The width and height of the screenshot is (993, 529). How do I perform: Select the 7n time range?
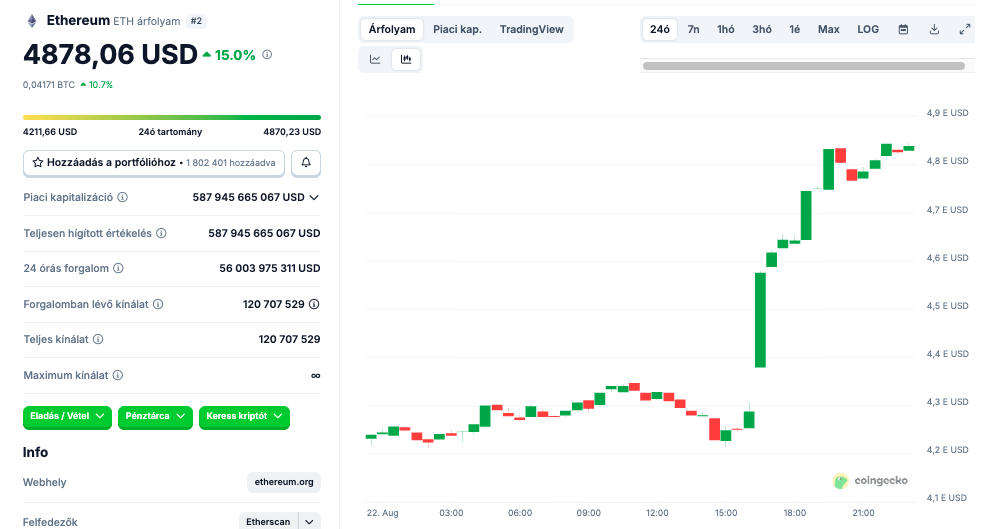[x=693, y=29]
